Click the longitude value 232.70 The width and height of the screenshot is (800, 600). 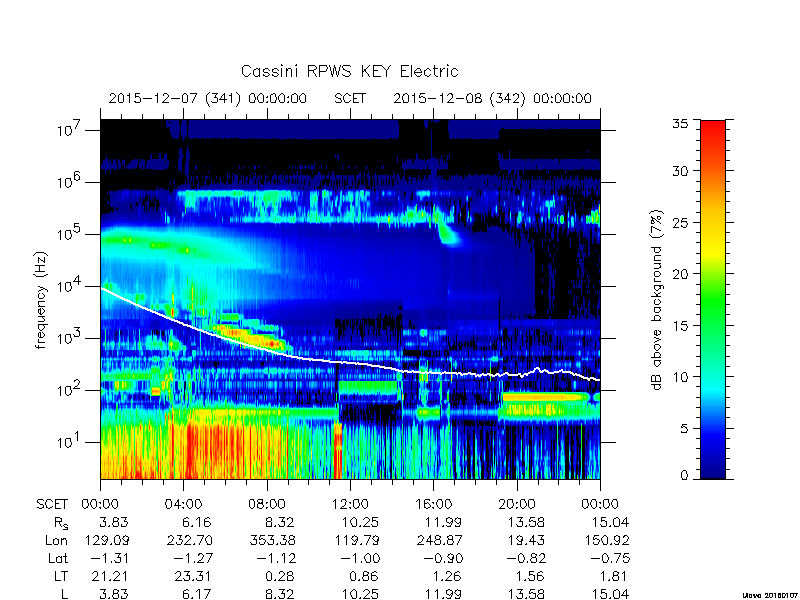pos(189,540)
